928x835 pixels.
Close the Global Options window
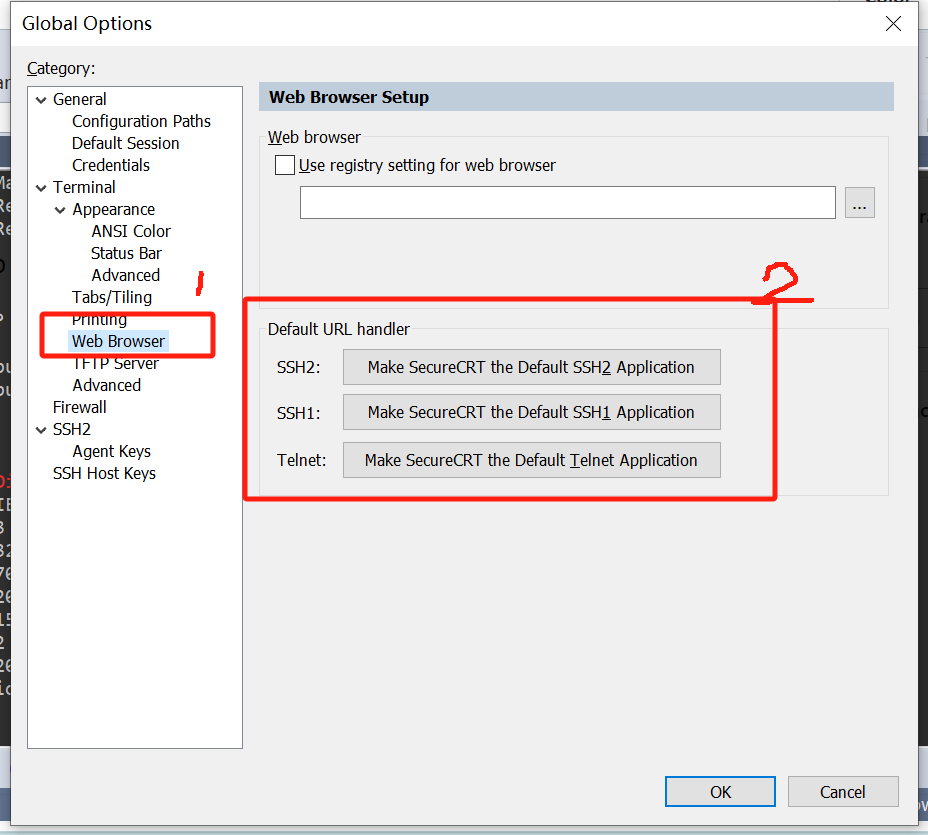pyautogui.click(x=893, y=23)
